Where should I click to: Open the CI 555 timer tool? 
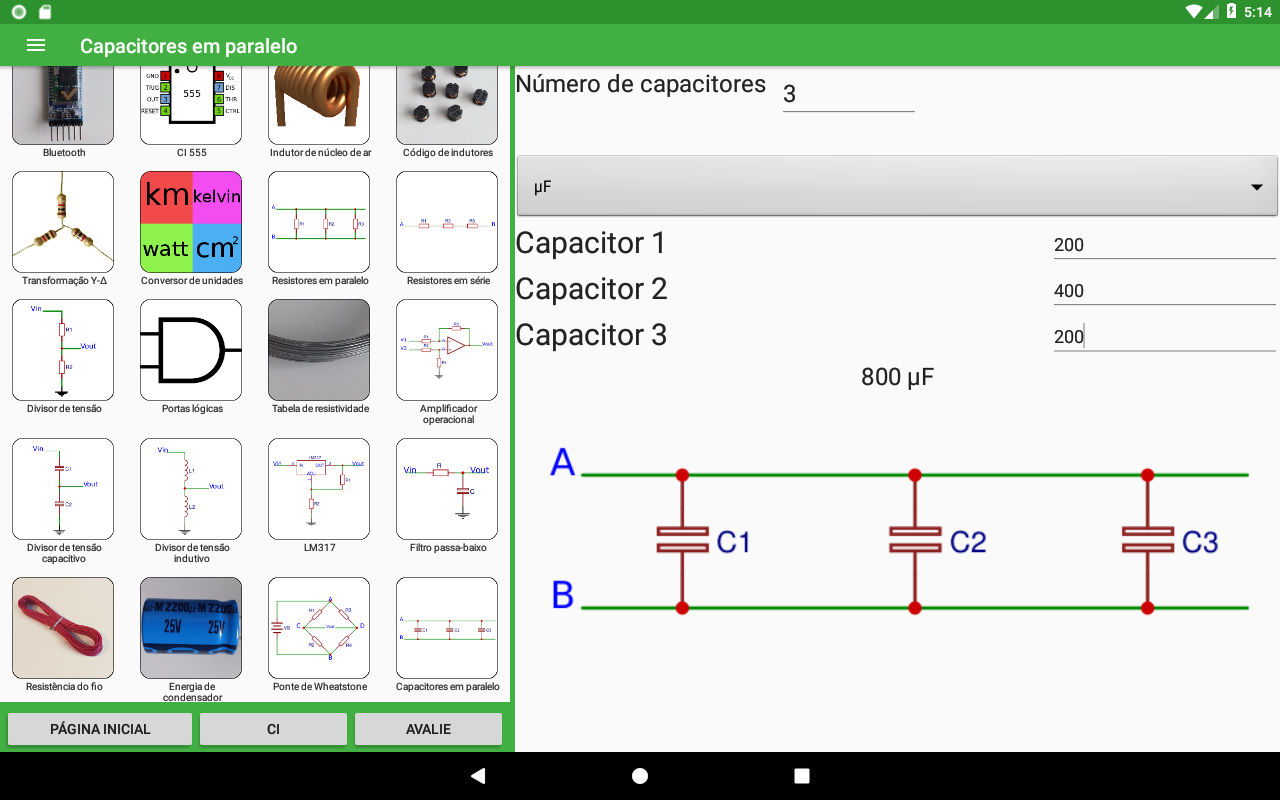click(x=191, y=106)
